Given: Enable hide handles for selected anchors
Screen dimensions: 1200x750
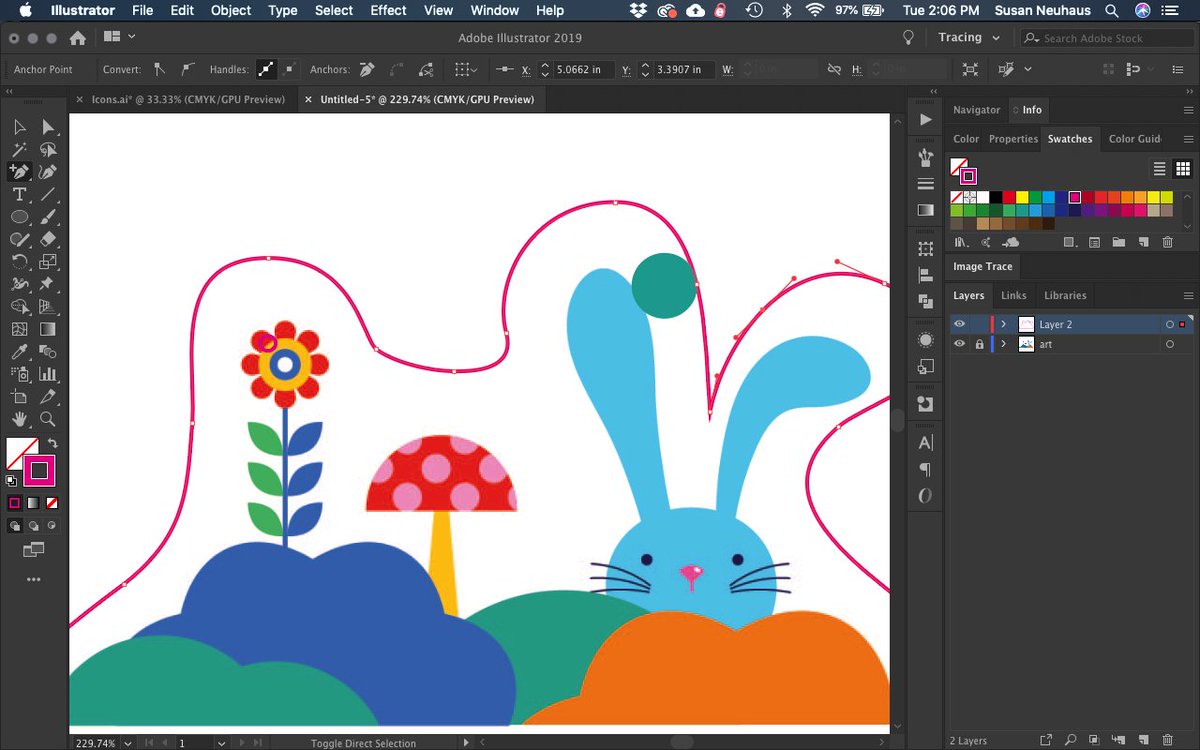Looking at the screenshot, I should (289, 69).
